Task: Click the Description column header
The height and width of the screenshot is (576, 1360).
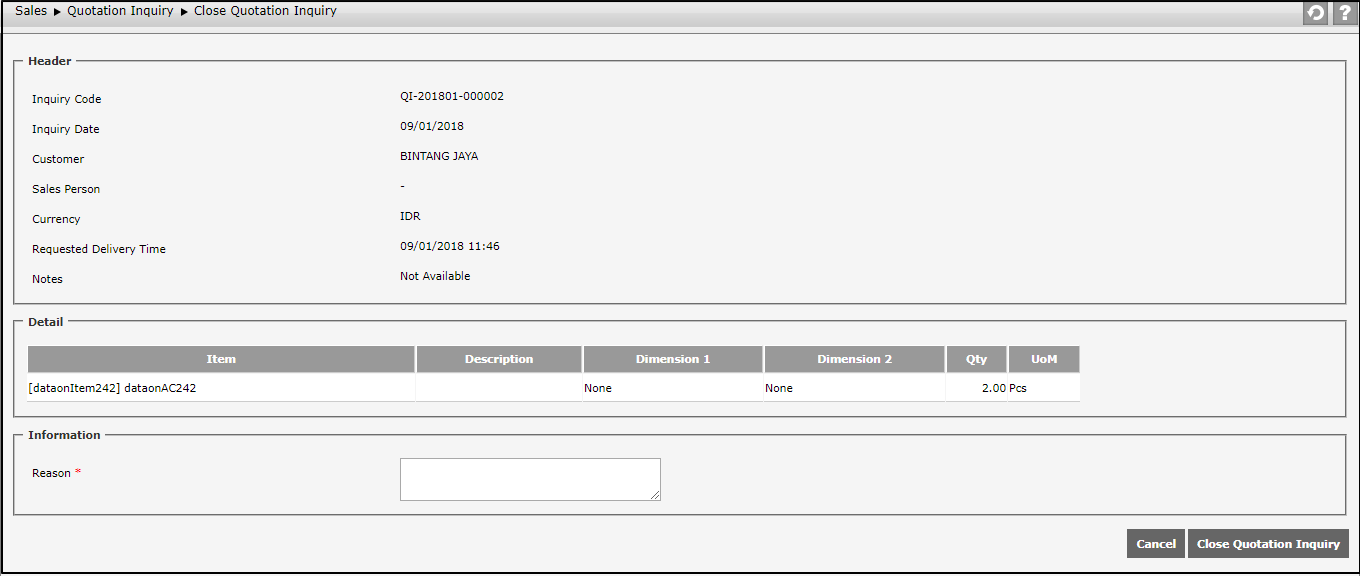Action: click(x=499, y=359)
